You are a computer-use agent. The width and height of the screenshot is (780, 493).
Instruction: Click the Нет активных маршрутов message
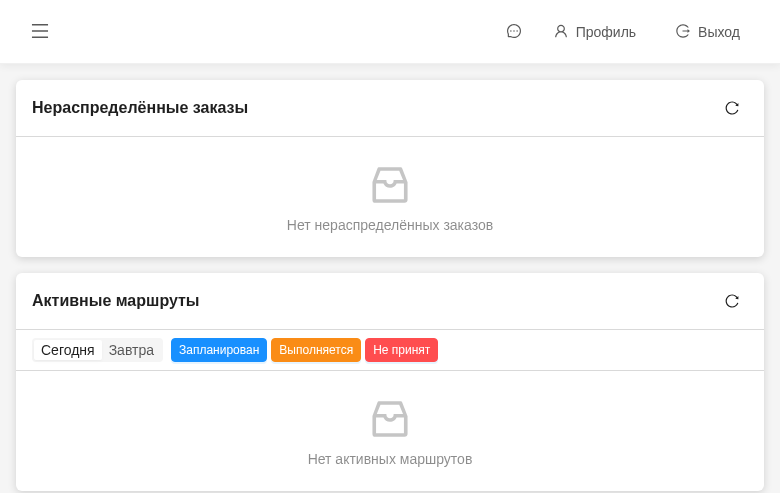(x=390, y=459)
